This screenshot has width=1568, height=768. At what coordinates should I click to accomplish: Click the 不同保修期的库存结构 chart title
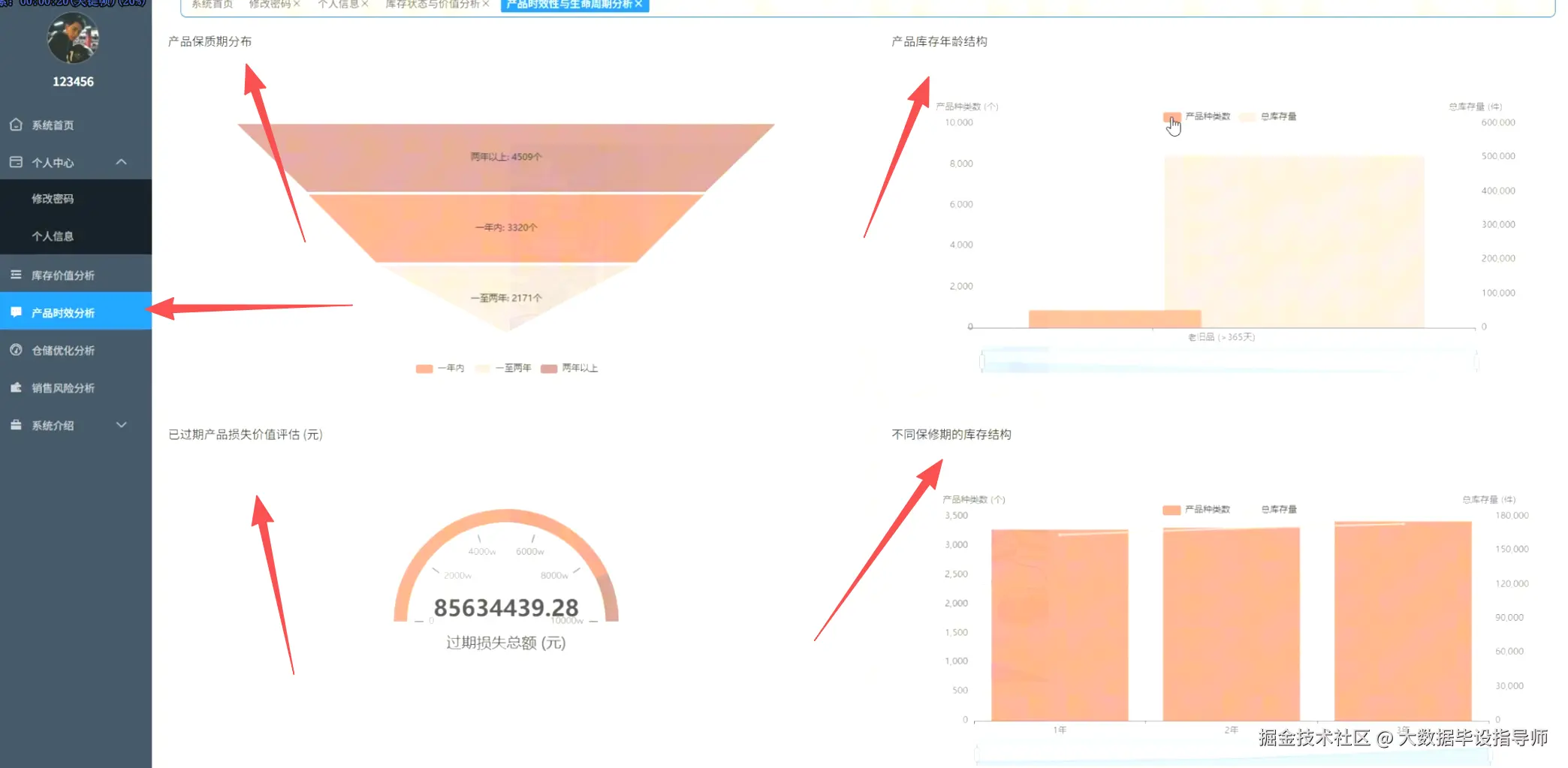click(951, 435)
